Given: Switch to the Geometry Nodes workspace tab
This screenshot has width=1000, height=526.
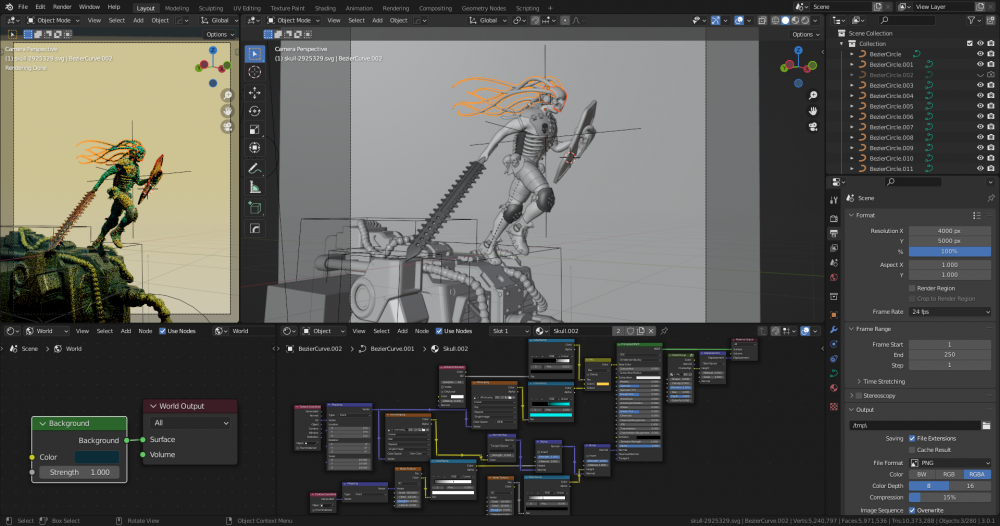Looking at the screenshot, I should (483, 8).
